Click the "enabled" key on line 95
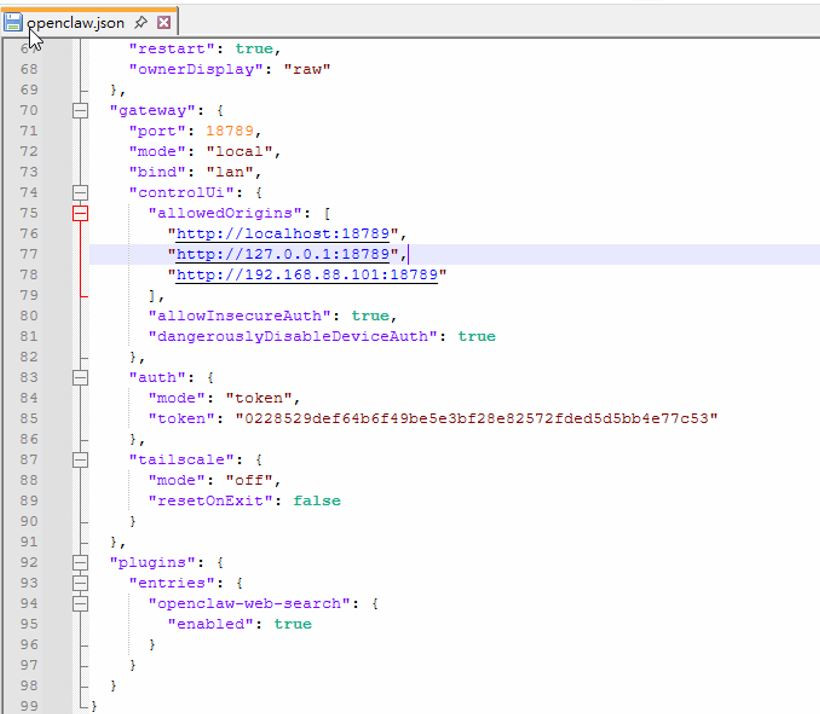 [x=211, y=624]
